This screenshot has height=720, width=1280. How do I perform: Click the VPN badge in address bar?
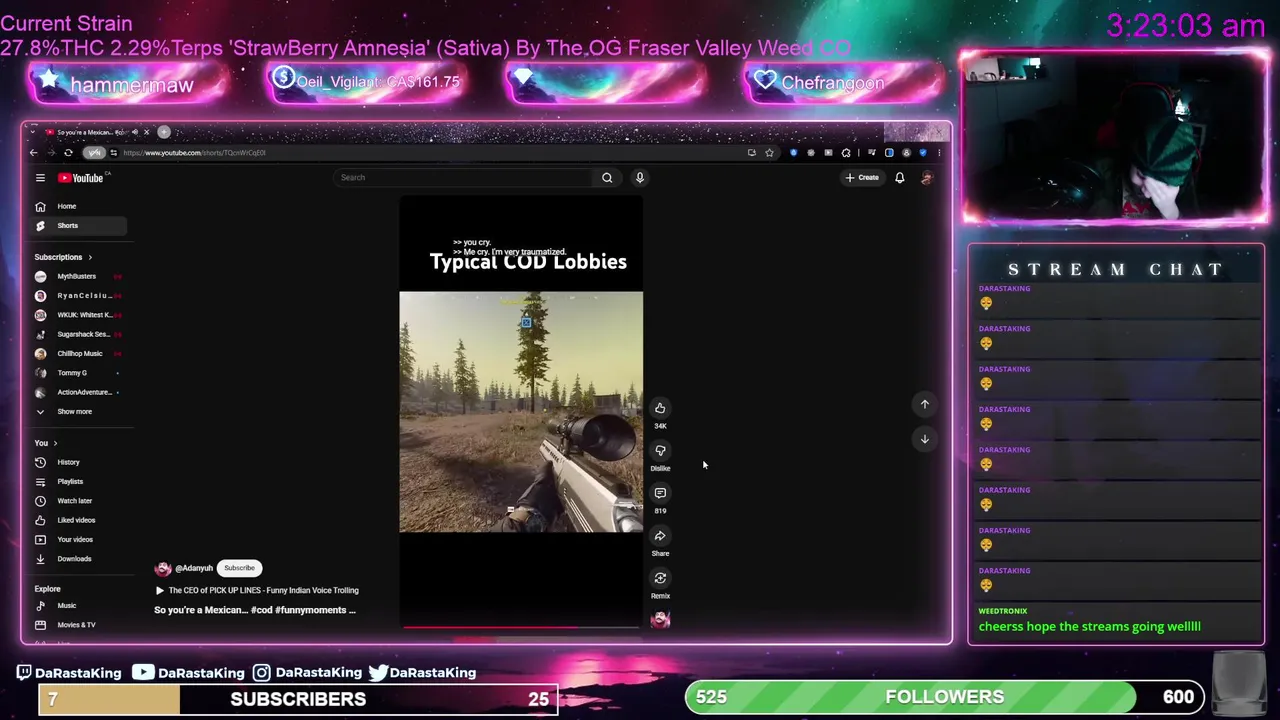[x=94, y=153]
